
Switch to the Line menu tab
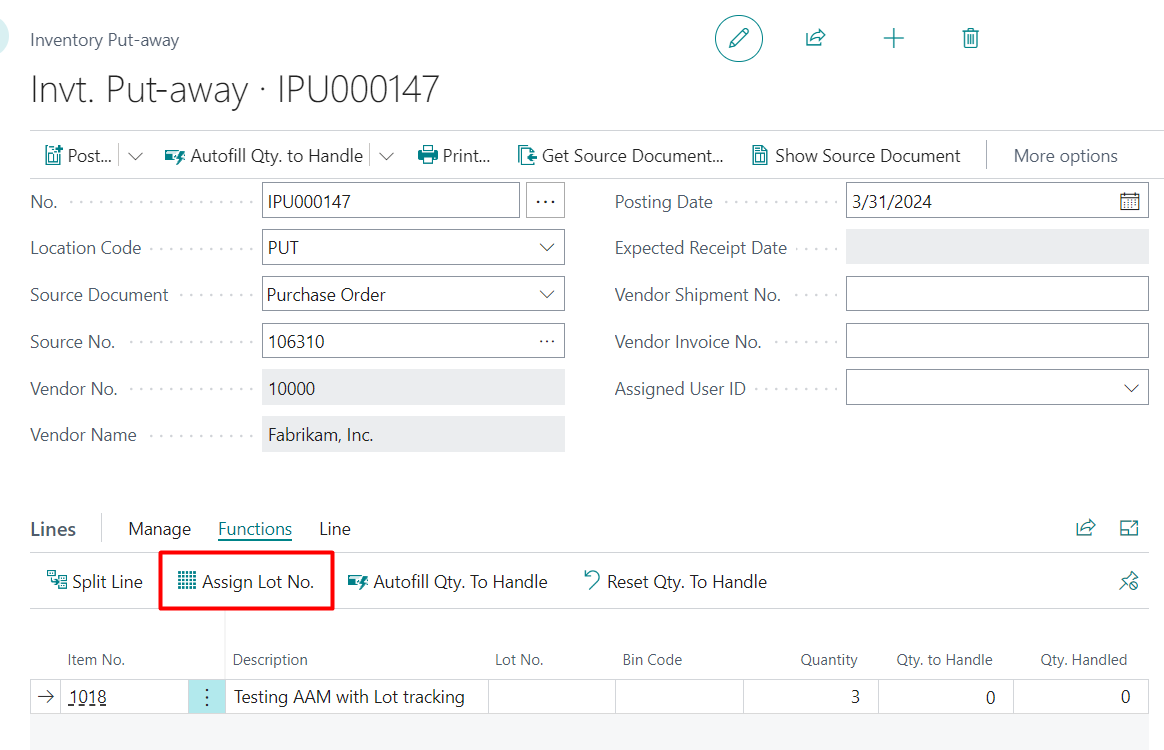pos(334,529)
